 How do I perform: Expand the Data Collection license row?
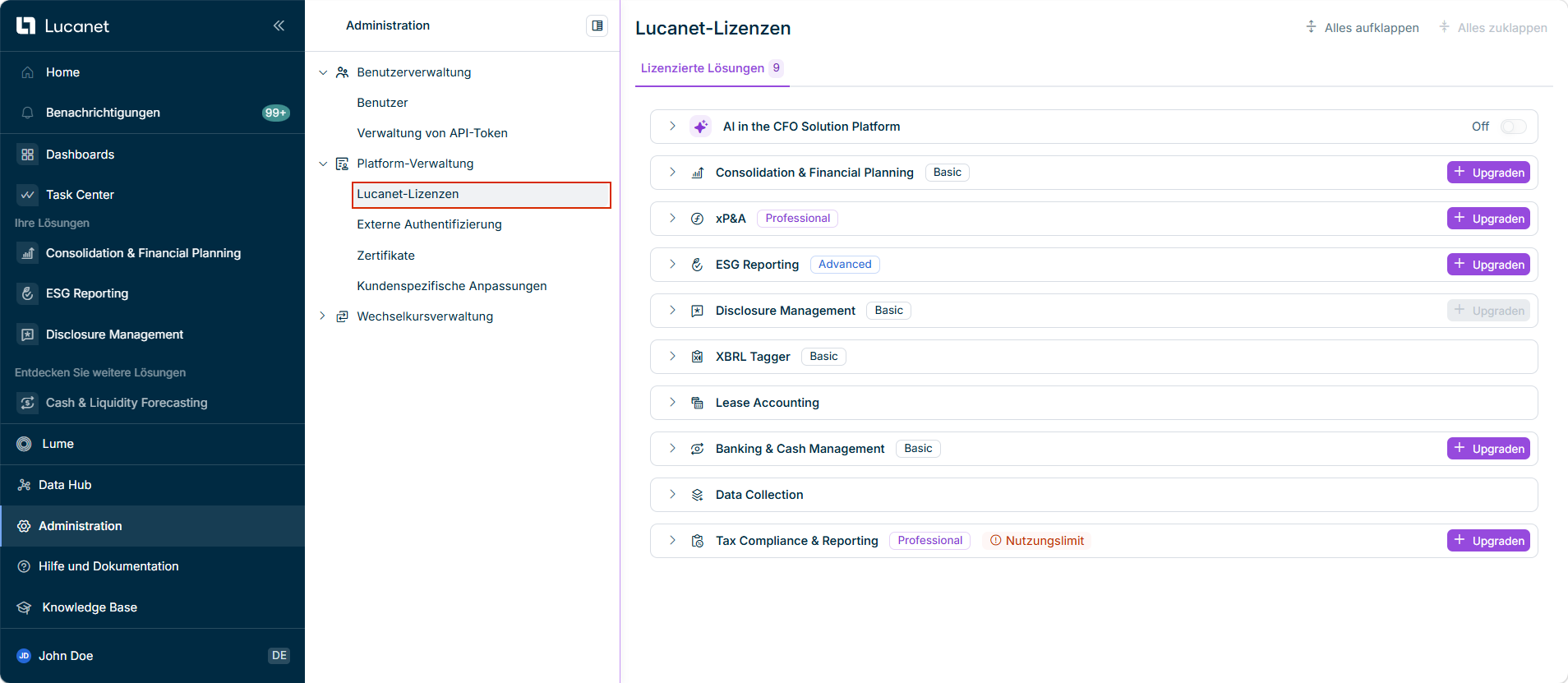point(672,495)
